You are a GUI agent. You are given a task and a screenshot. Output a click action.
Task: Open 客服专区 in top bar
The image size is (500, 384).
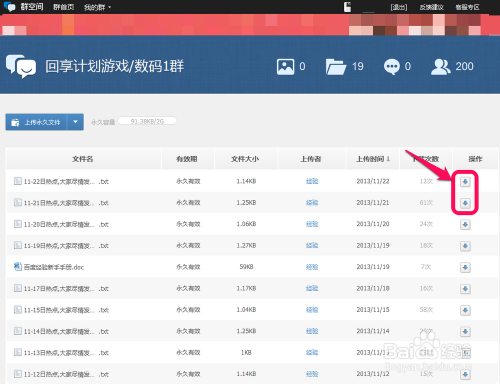467,7
